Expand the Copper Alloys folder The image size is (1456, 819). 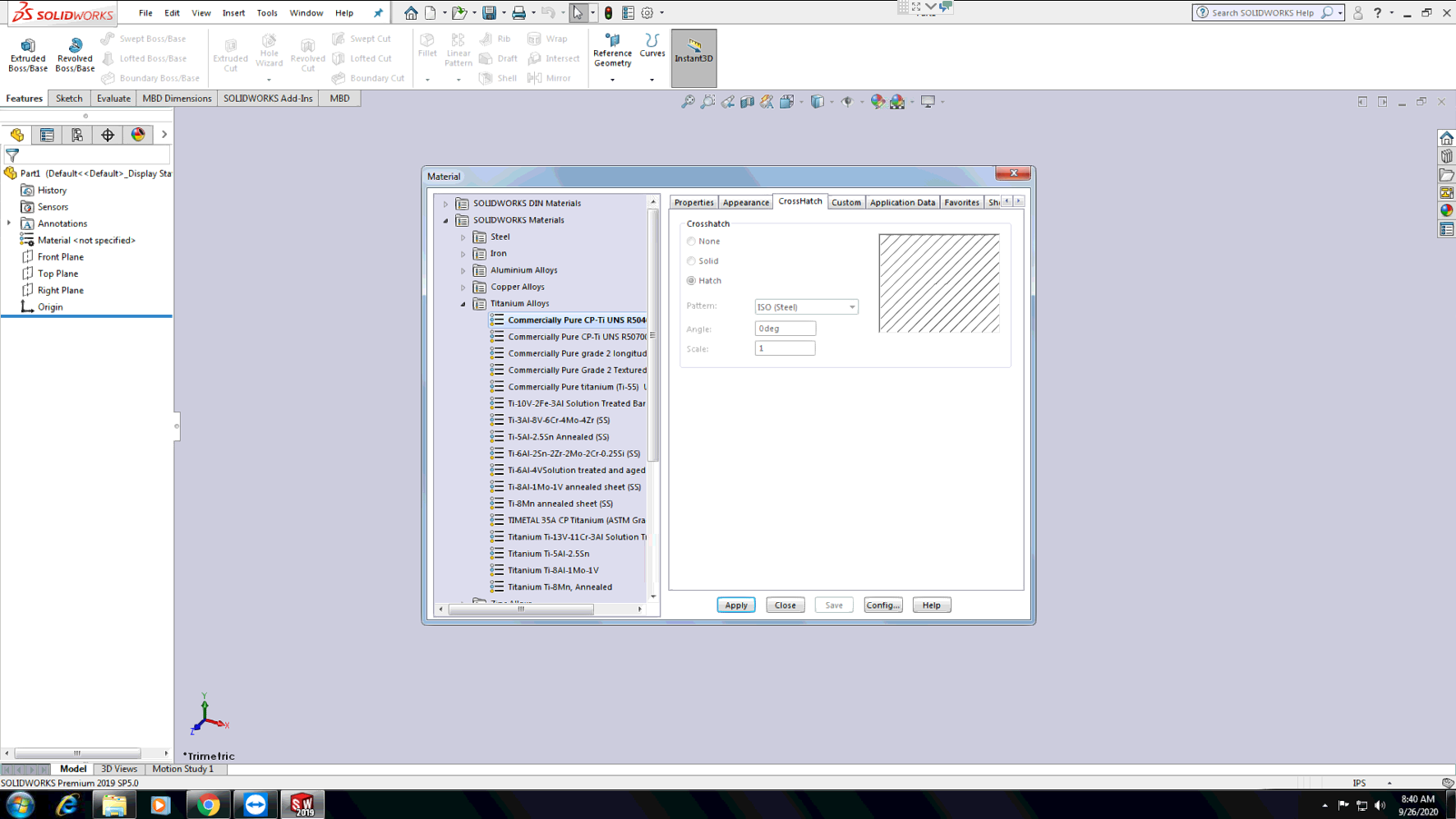(463, 288)
